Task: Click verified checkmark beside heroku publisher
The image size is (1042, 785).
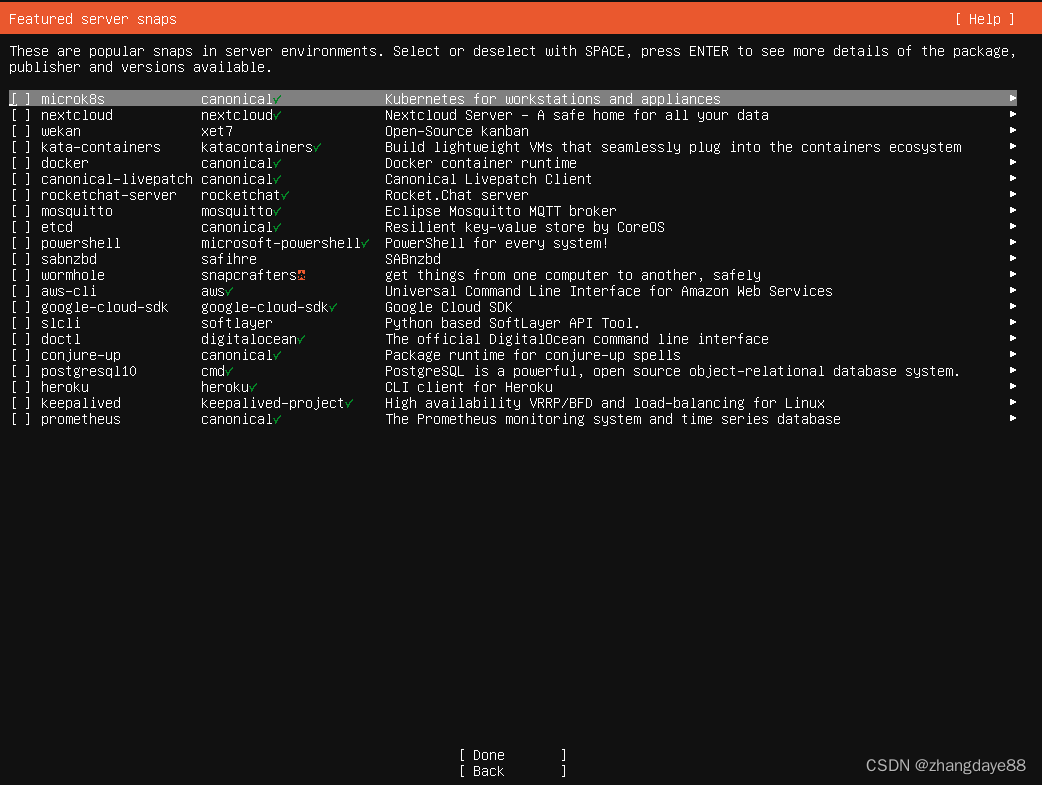Action: click(x=253, y=387)
